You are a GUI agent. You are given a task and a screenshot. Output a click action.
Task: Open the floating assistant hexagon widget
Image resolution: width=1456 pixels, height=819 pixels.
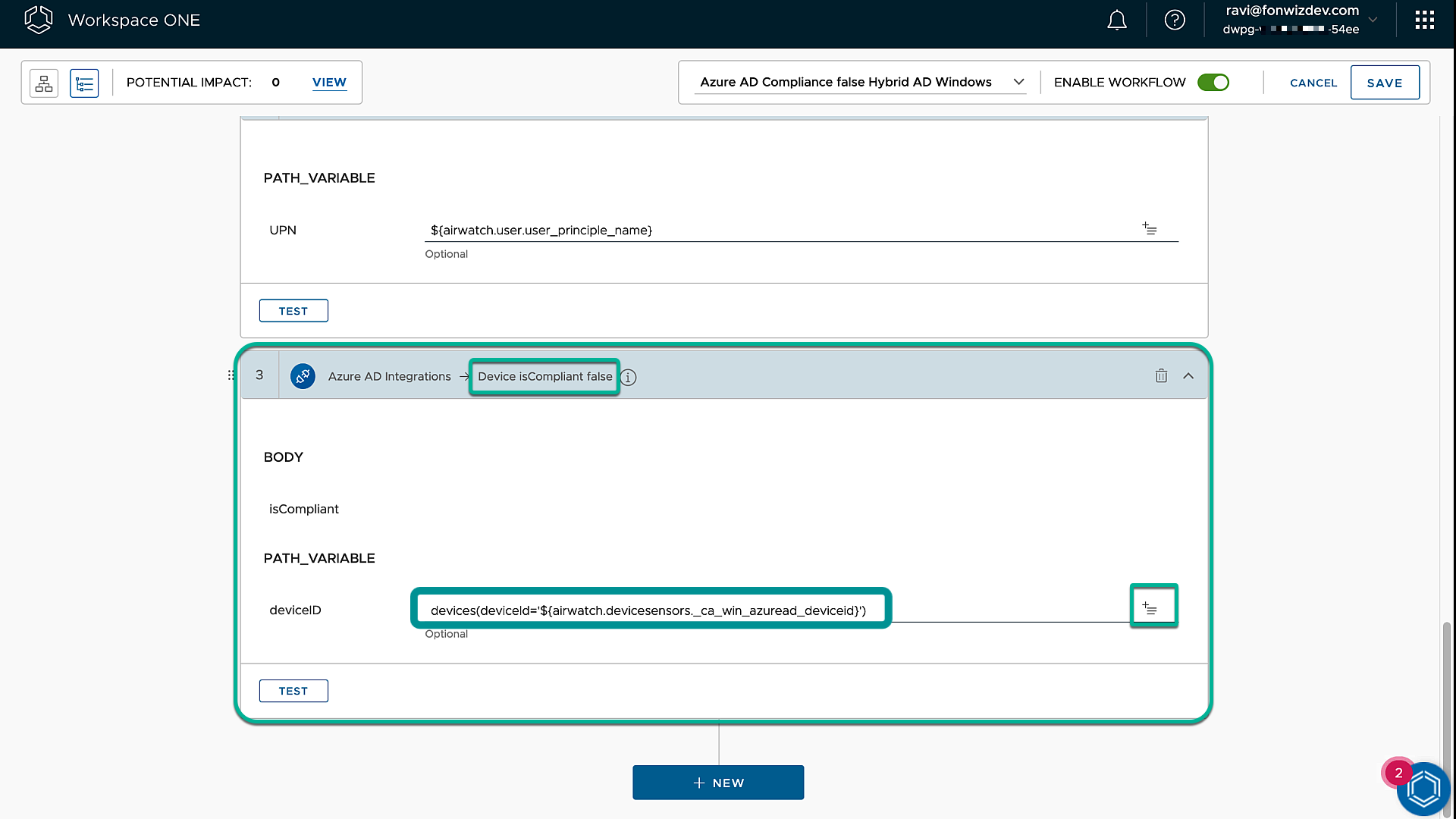pyautogui.click(x=1423, y=789)
